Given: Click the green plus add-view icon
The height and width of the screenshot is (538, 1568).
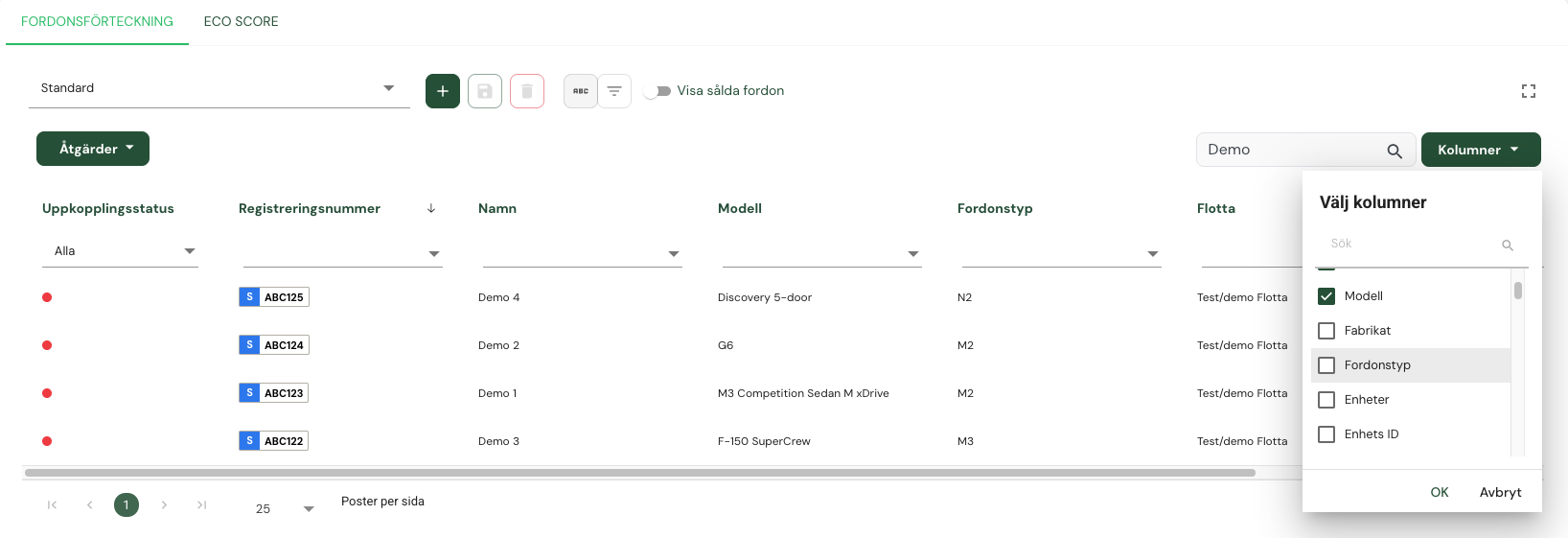Looking at the screenshot, I should [x=443, y=91].
